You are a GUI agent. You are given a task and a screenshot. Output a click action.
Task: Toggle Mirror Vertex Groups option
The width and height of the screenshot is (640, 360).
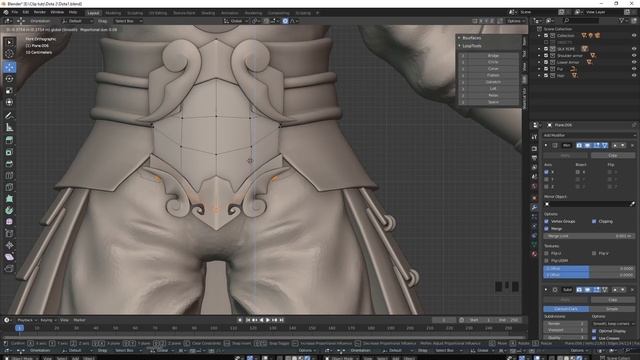(547, 221)
